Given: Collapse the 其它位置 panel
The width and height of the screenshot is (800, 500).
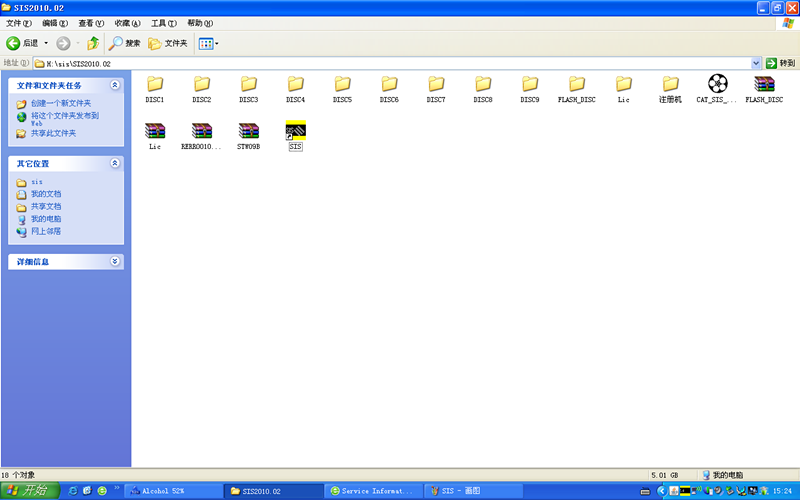Looking at the screenshot, I should click(x=115, y=163).
